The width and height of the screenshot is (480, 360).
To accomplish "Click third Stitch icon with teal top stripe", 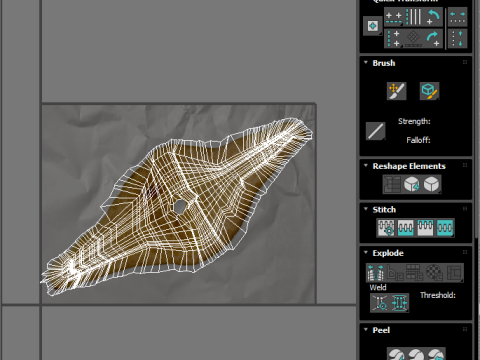I will pos(425,228).
